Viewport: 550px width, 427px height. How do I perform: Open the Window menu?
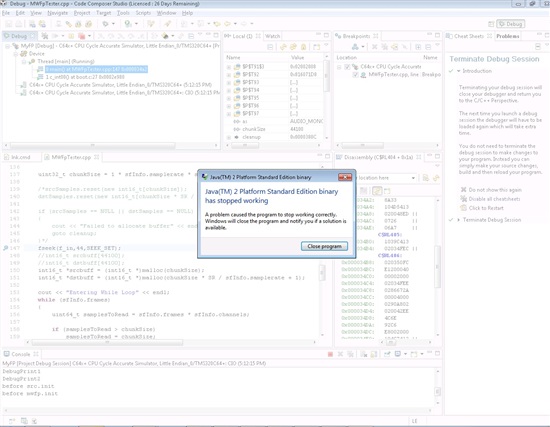(x=166, y=13)
